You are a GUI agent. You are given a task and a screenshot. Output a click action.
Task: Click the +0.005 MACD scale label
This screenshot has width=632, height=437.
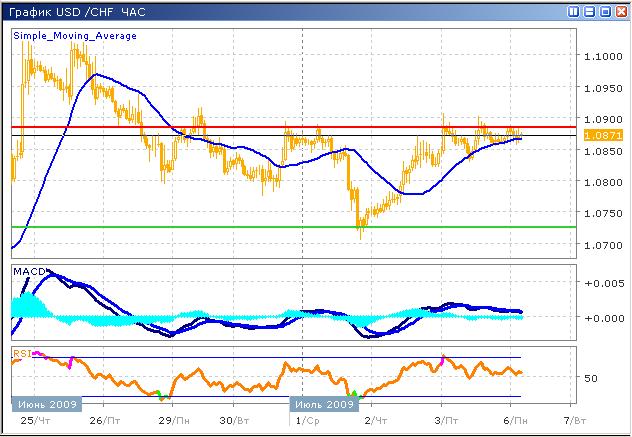(x=604, y=284)
